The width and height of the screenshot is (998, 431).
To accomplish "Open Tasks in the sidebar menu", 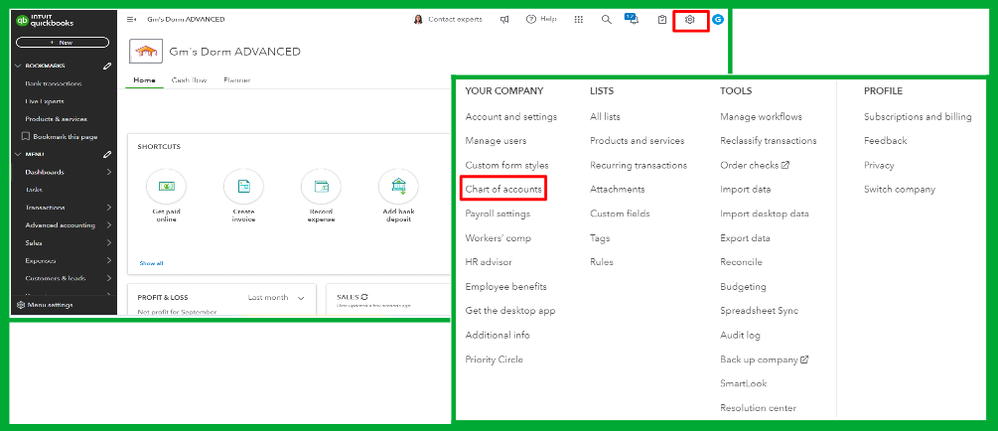I will pos(34,190).
